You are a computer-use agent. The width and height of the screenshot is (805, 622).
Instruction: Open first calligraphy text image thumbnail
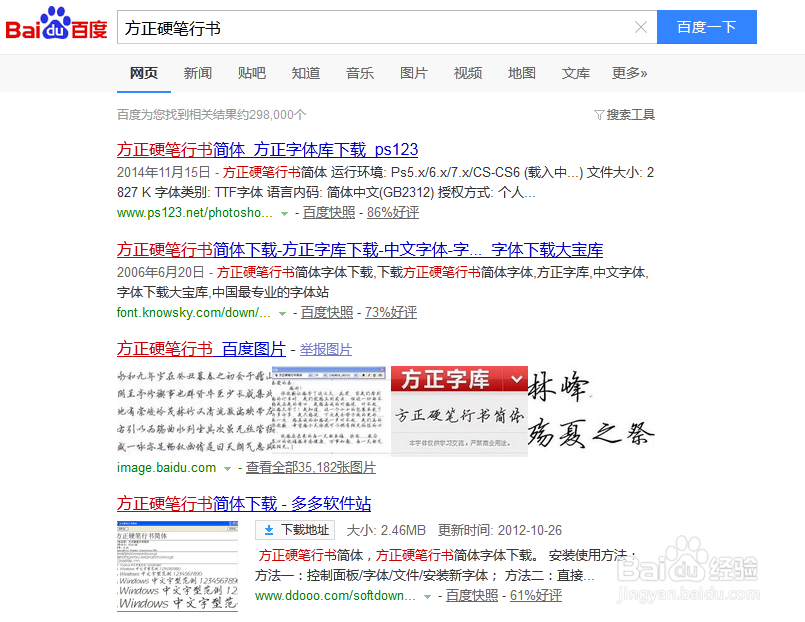pyautogui.click(x=195, y=411)
